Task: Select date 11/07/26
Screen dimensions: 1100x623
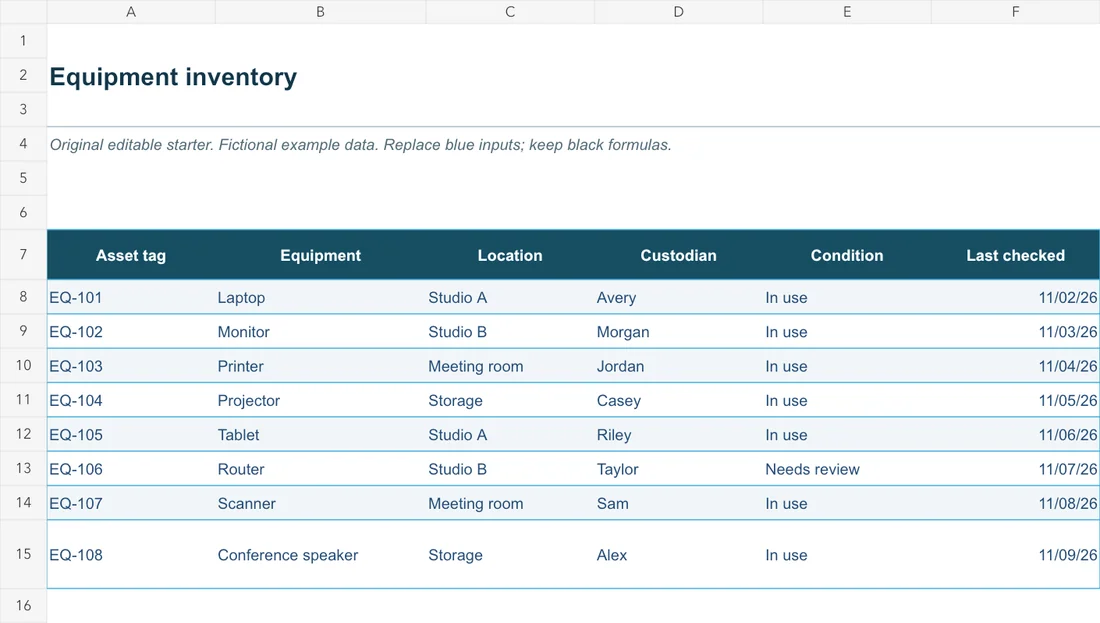Action: pyautogui.click(x=1015, y=469)
